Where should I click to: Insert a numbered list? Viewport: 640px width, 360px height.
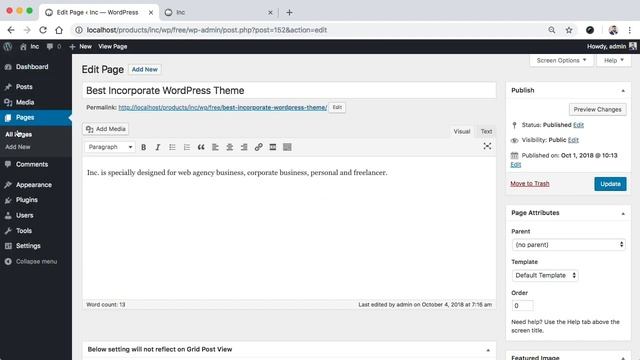click(187, 147)
